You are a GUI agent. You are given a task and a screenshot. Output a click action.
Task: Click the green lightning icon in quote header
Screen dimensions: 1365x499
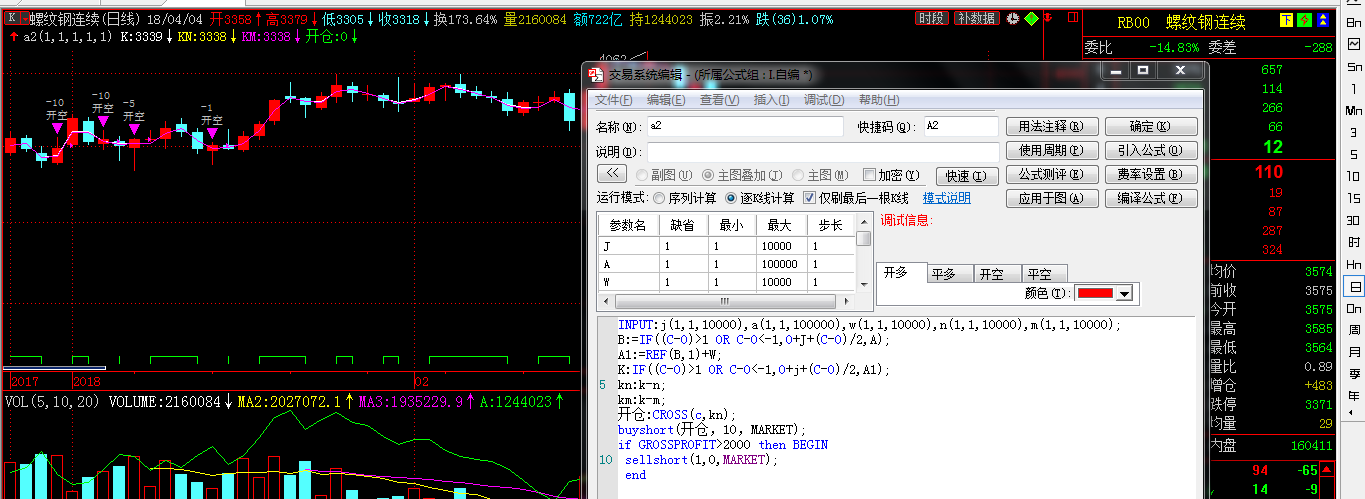pyautogui.click(x=1305, y=21)
